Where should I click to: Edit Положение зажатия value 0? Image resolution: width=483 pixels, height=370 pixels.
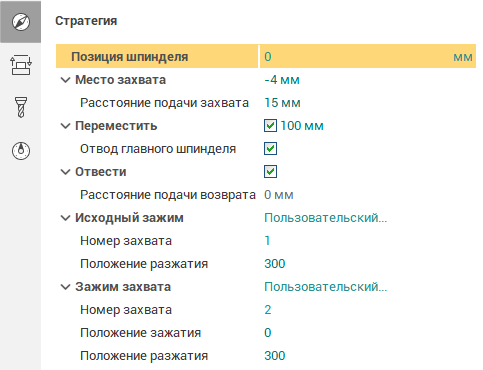pyautogui.click(x=268, y=333)
